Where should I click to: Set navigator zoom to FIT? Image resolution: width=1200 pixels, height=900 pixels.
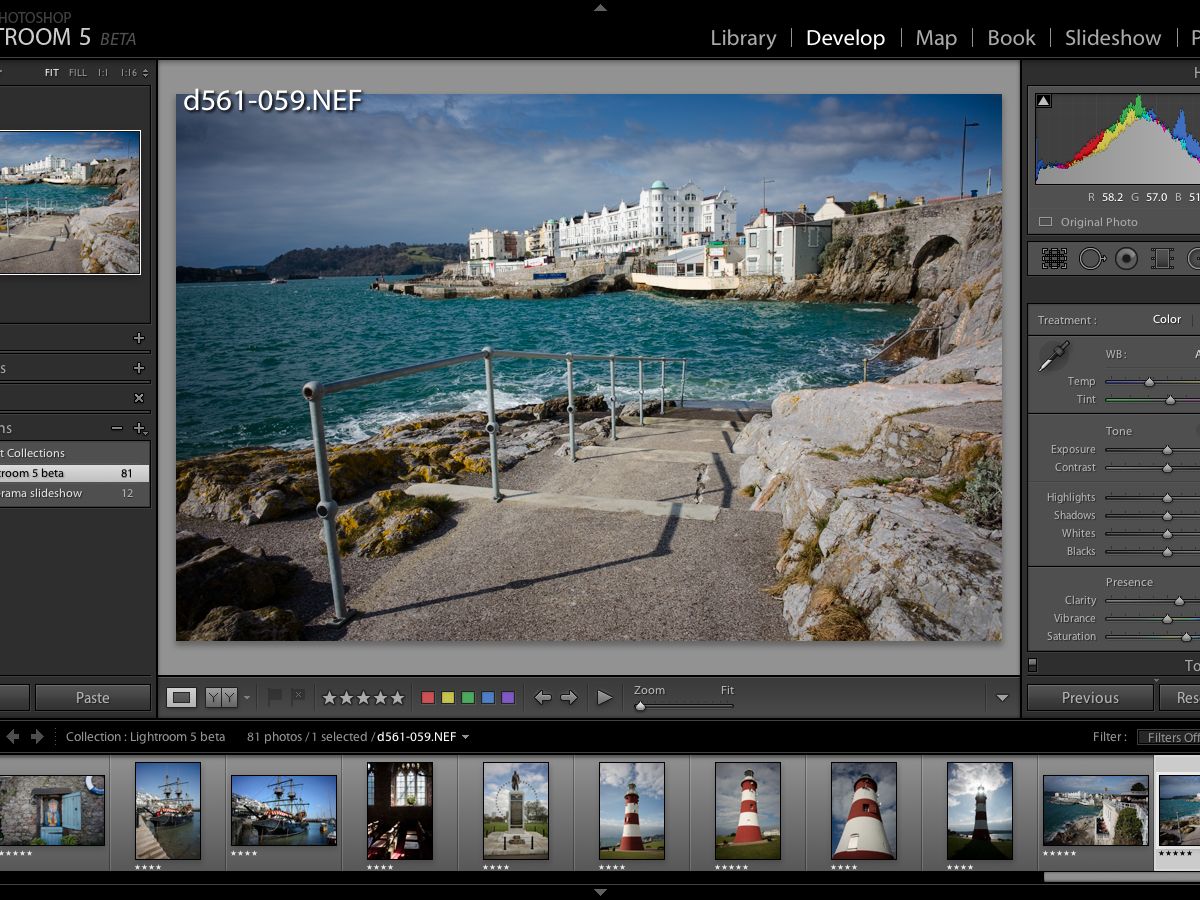(51, 73)
